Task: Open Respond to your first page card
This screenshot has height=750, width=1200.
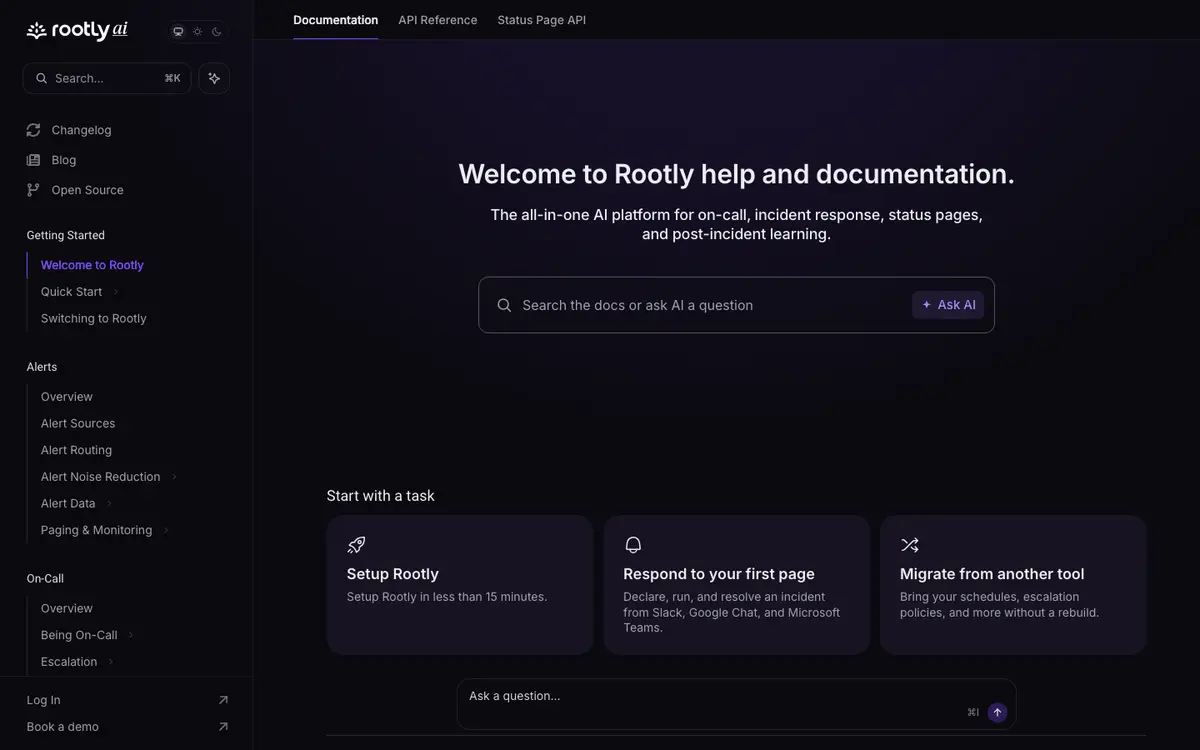Action: (x=737, y=585)
